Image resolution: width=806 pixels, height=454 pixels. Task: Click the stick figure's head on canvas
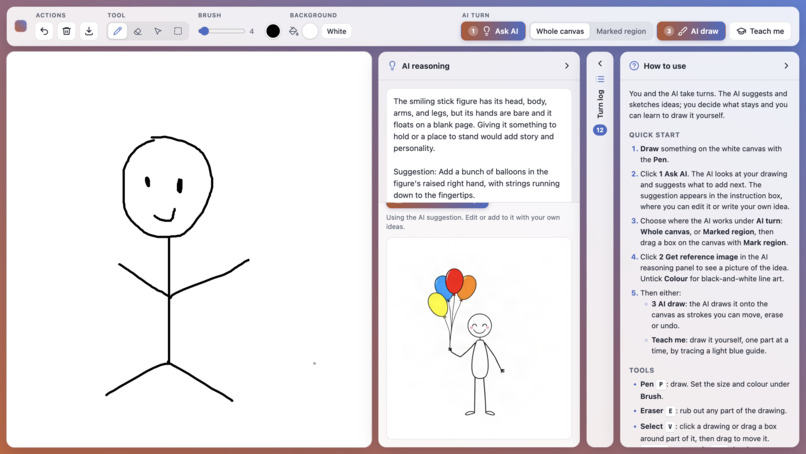[168, 186]
